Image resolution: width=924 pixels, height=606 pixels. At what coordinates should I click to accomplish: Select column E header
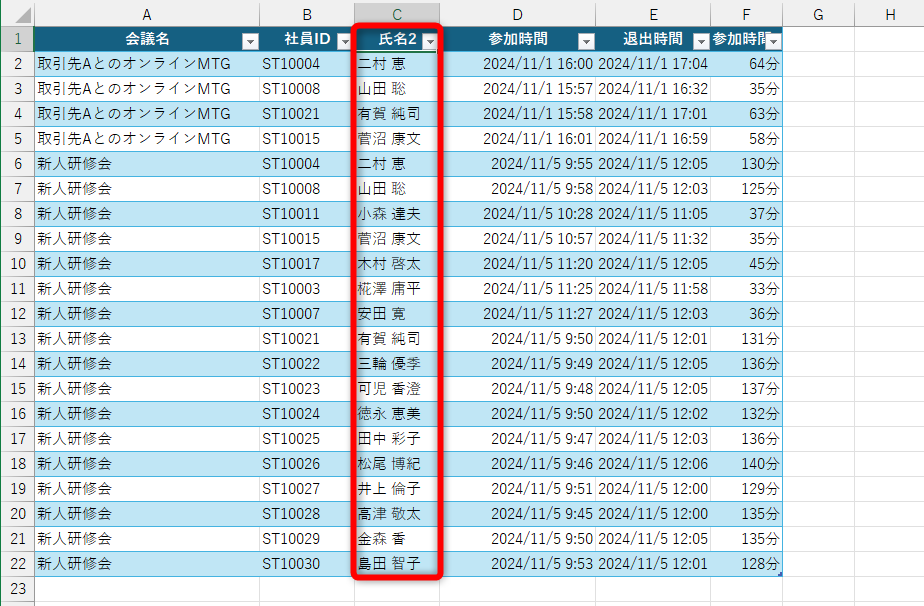click(x=653, y=15)
